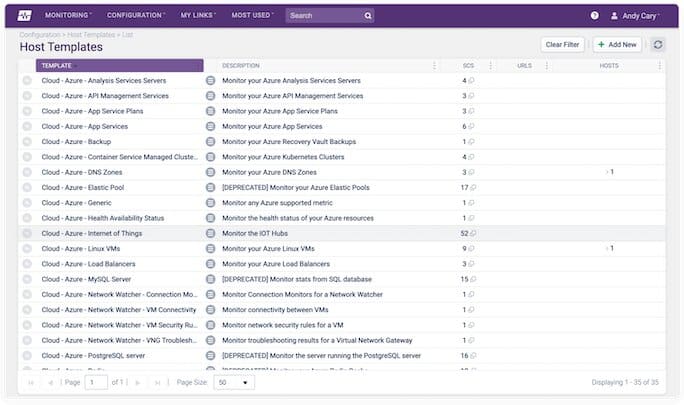684x405 pixels.
Task: Click the search magnifier icon
Action: (x=368, y=16)
